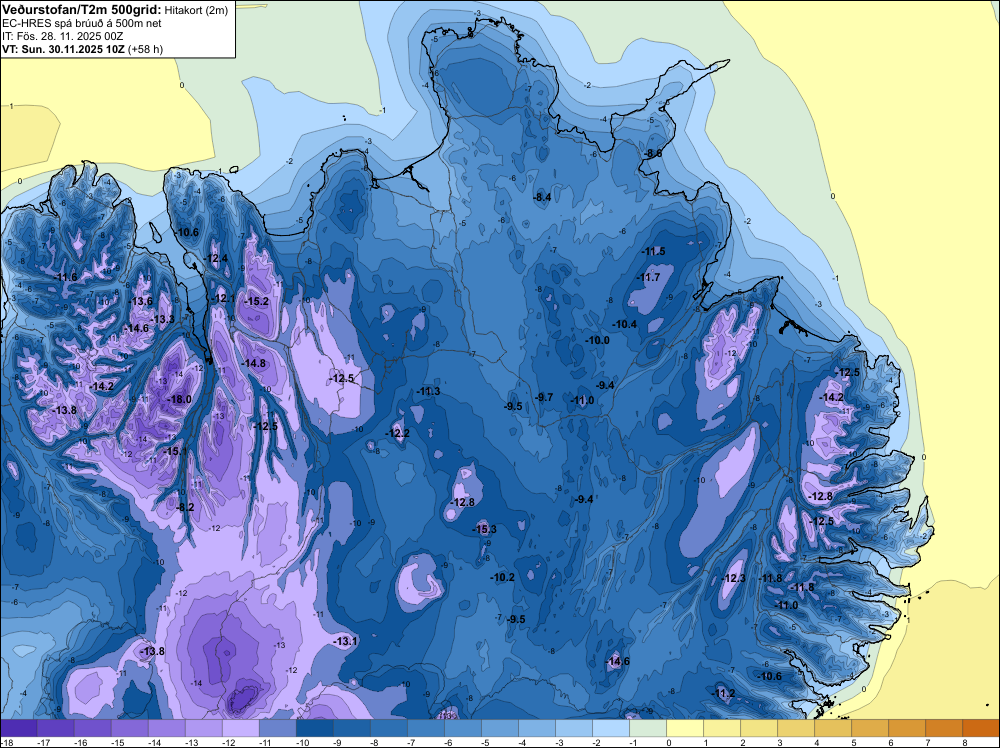This screenshot has height=748, width=1000.
Task: Click the legend color between 4 and 5
Action: (x=833, y=728)
